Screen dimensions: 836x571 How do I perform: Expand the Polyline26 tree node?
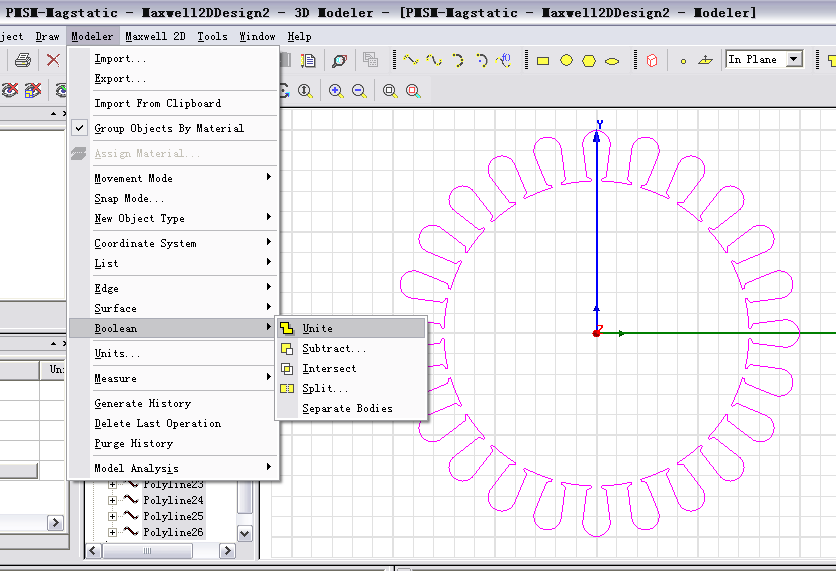pyautogui.click(x=112, y=532)
